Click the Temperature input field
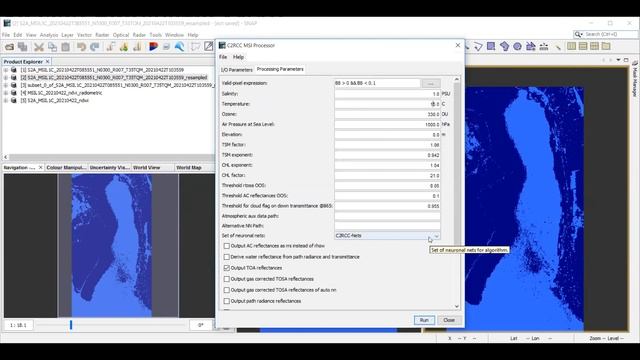 (x=387, y=104)
